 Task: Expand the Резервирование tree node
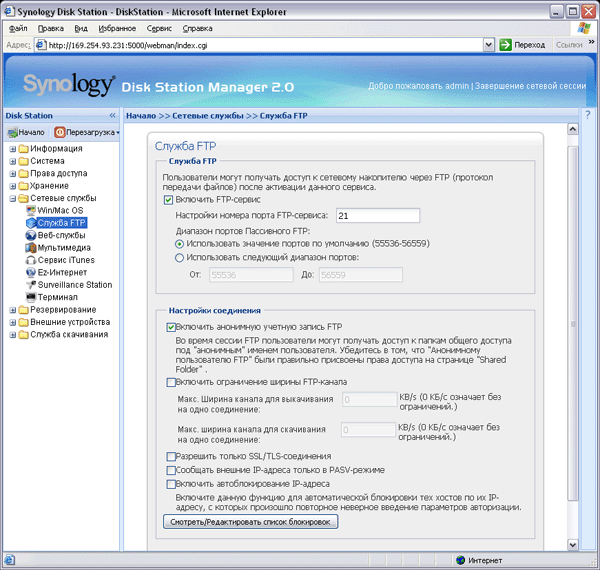13,310
